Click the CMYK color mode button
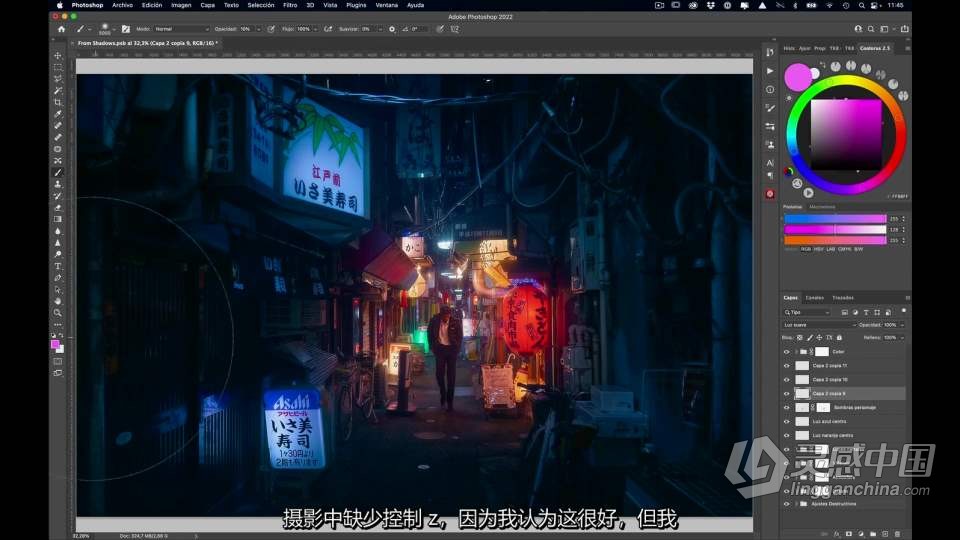 pyautogui.click(x=844, y=250)
